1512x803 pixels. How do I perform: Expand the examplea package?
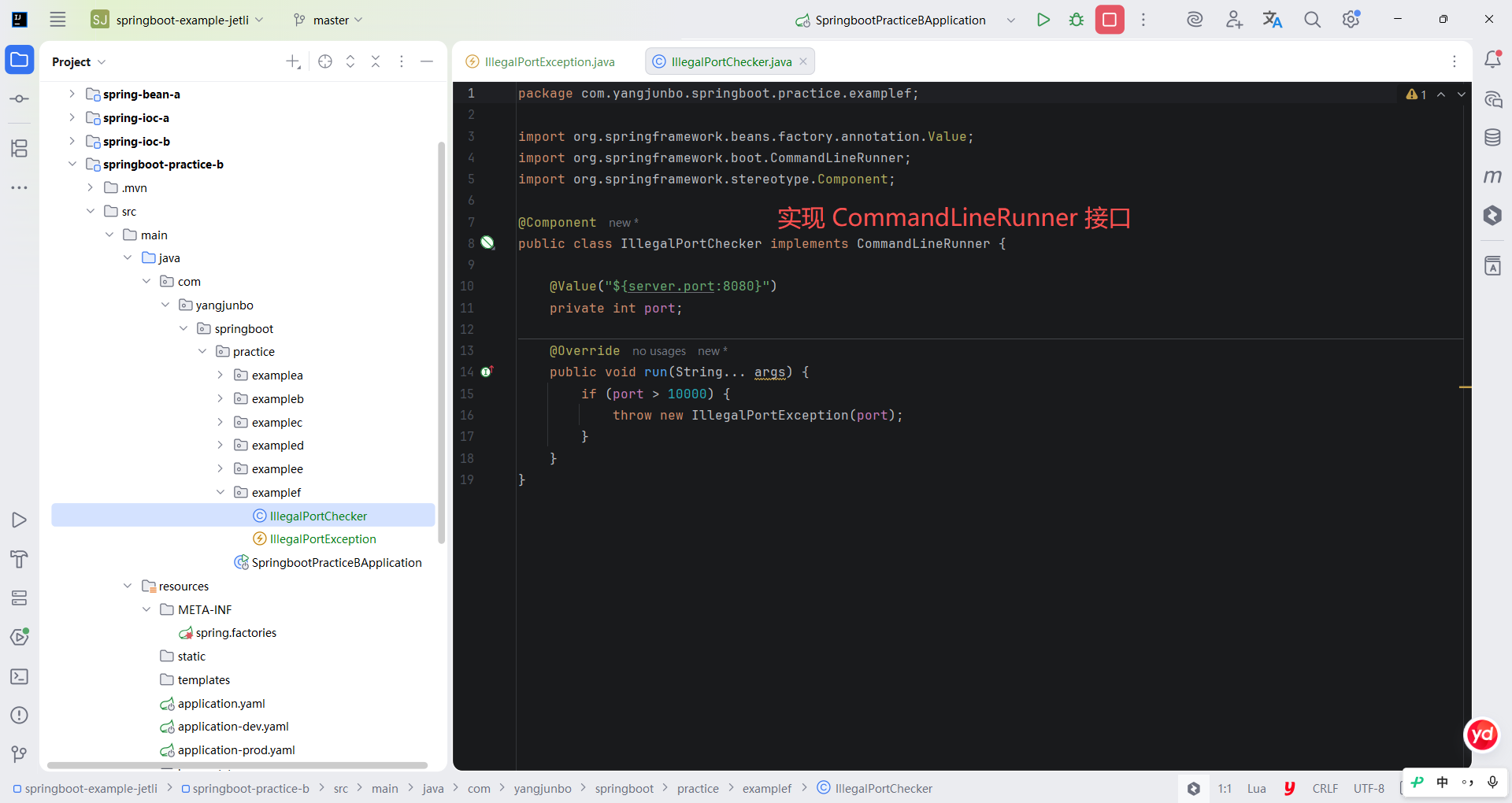coord(220,375)
